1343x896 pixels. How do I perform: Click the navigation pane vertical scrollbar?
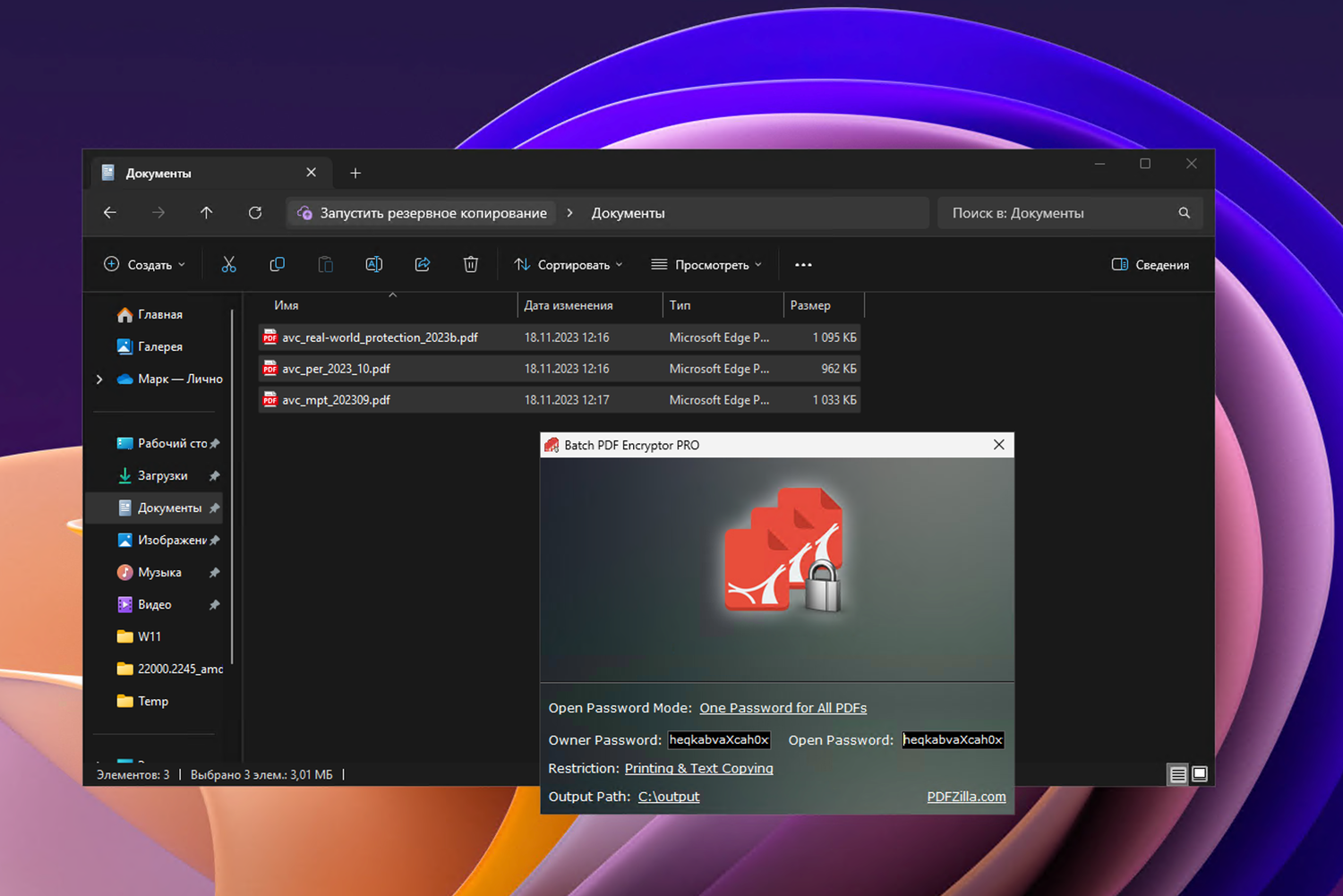(232, 488)
